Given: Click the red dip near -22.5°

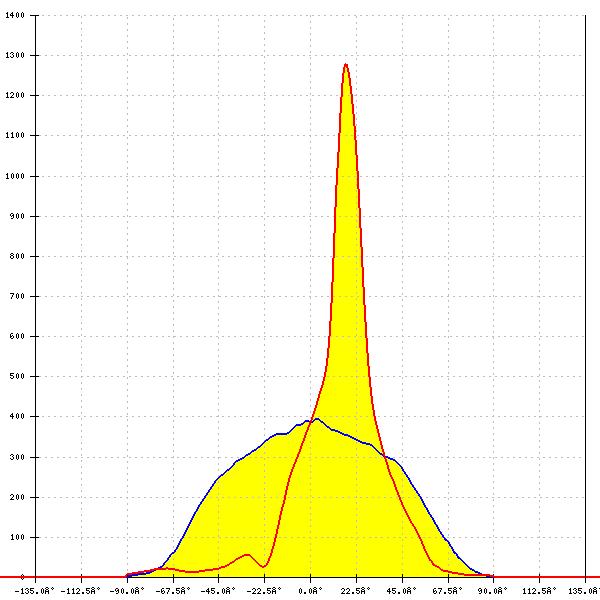Looking at the screenshot, I should coord(263,567).
